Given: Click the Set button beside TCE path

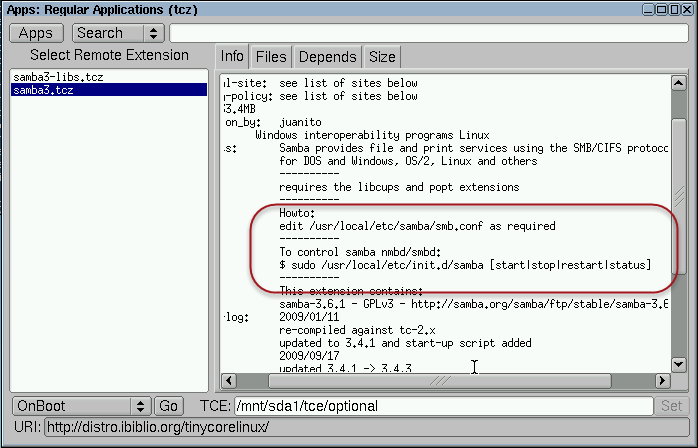Looking at the screenshot, I should [x=671, y=406].
